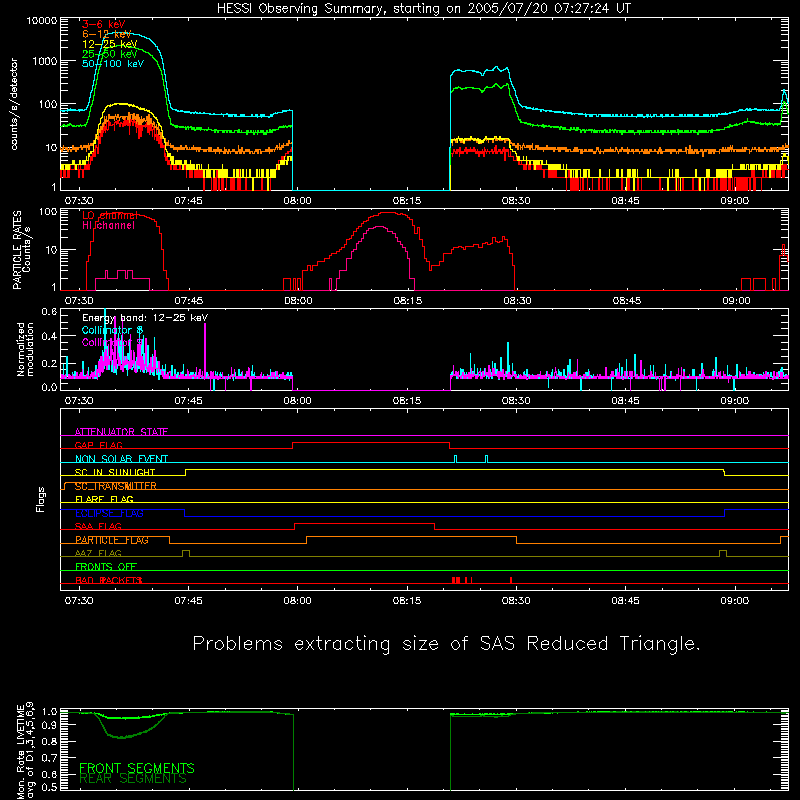This screenshot has width=800, height=800.
Task: Select the orange '6-12 keV' legend entry
Action: [107, 34]
